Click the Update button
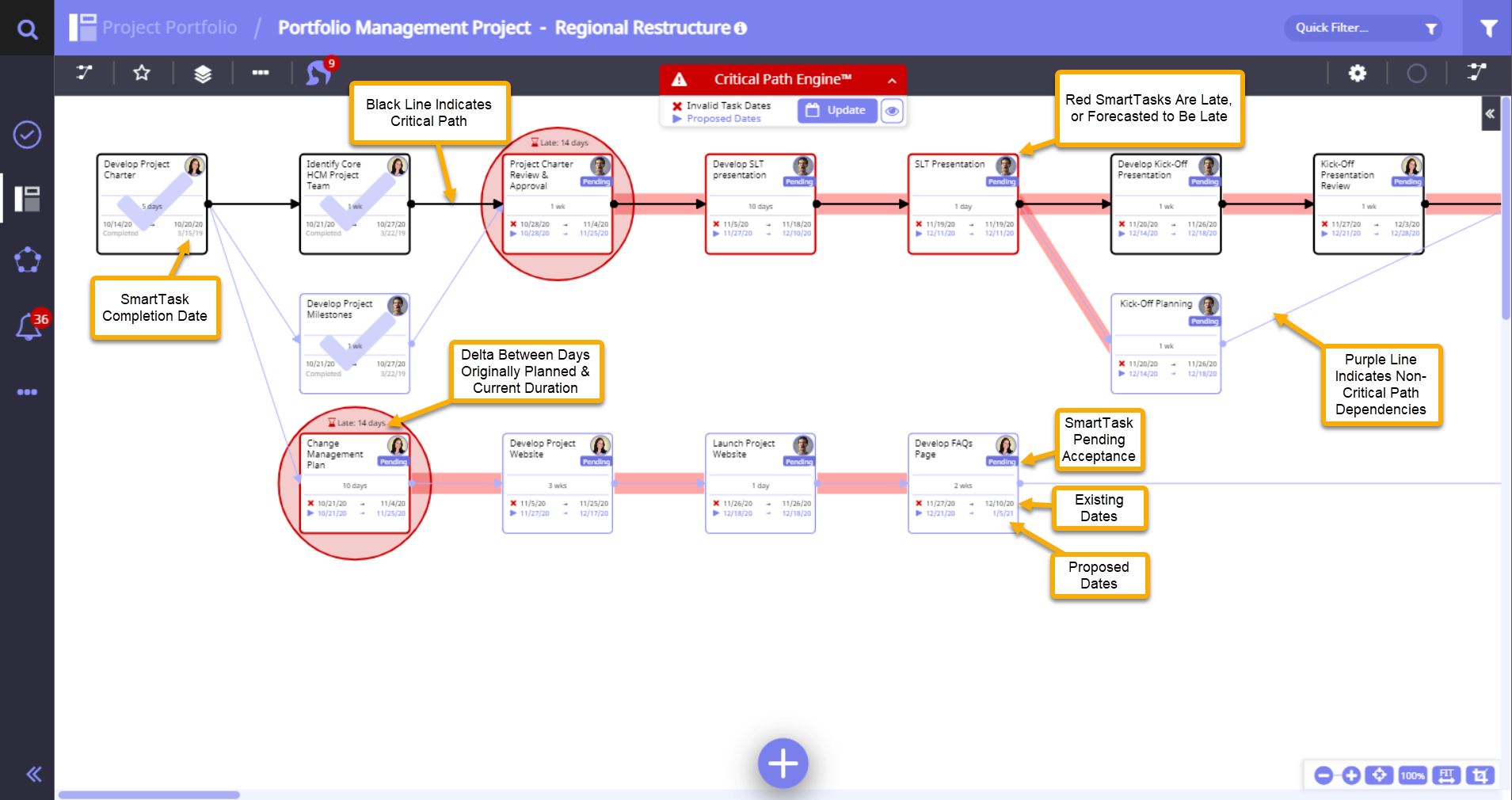This screenshot has width=1512, height=800. 837,111
